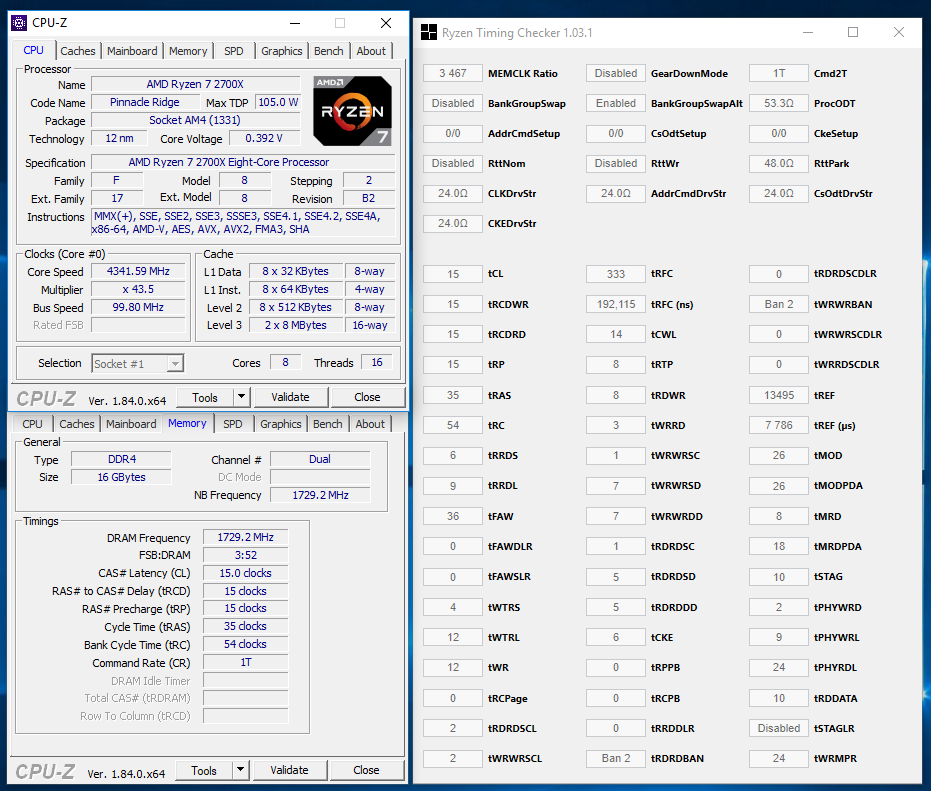Click the MEMCLK Ratio value 3 467
Viewport: 931px width, 791px height.
click(x=452, y=74)
